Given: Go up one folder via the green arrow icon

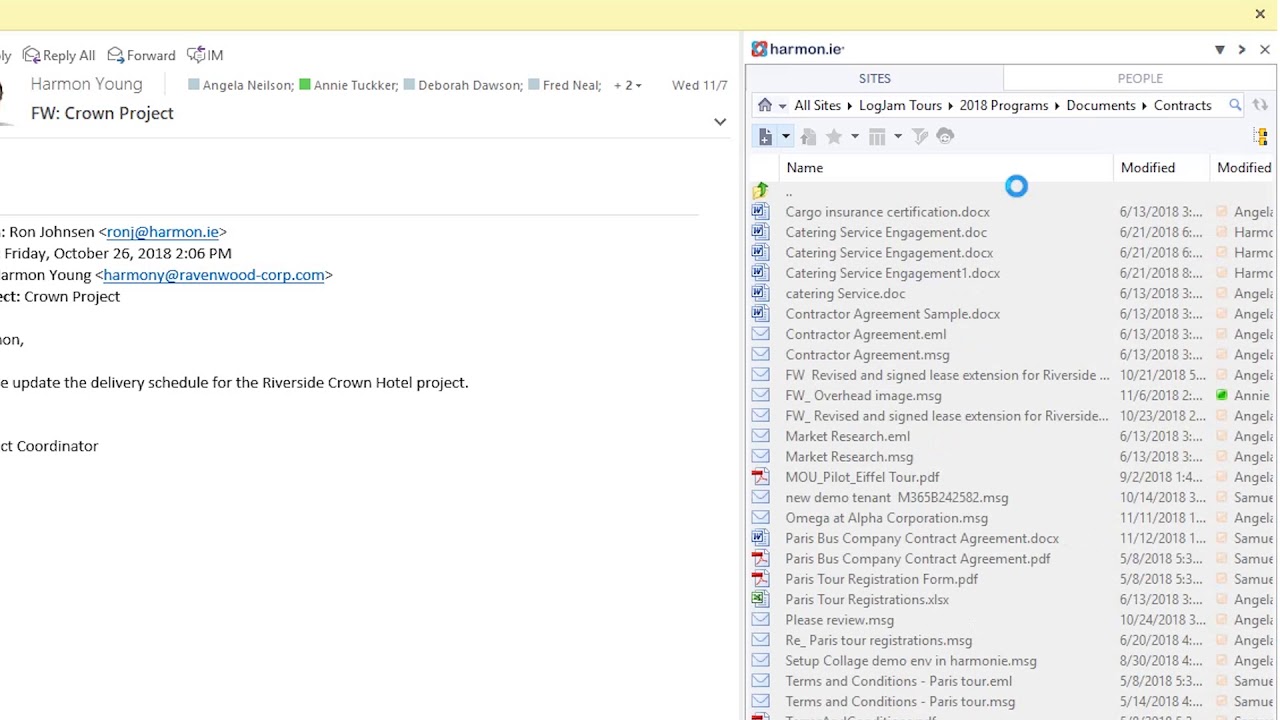Looking at the screenshot, I should coord(761,190).
